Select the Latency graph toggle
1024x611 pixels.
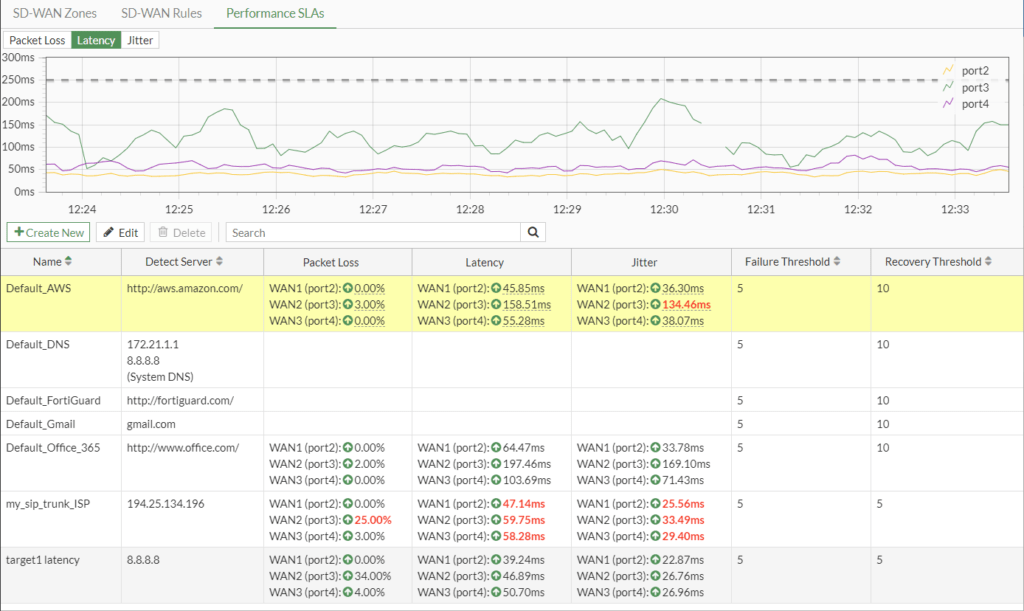point(96,41)
